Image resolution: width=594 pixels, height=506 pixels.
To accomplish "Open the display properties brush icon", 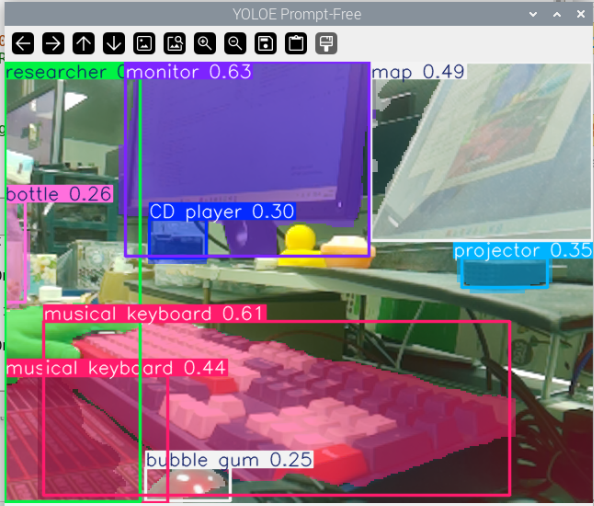I will [326, 43].
